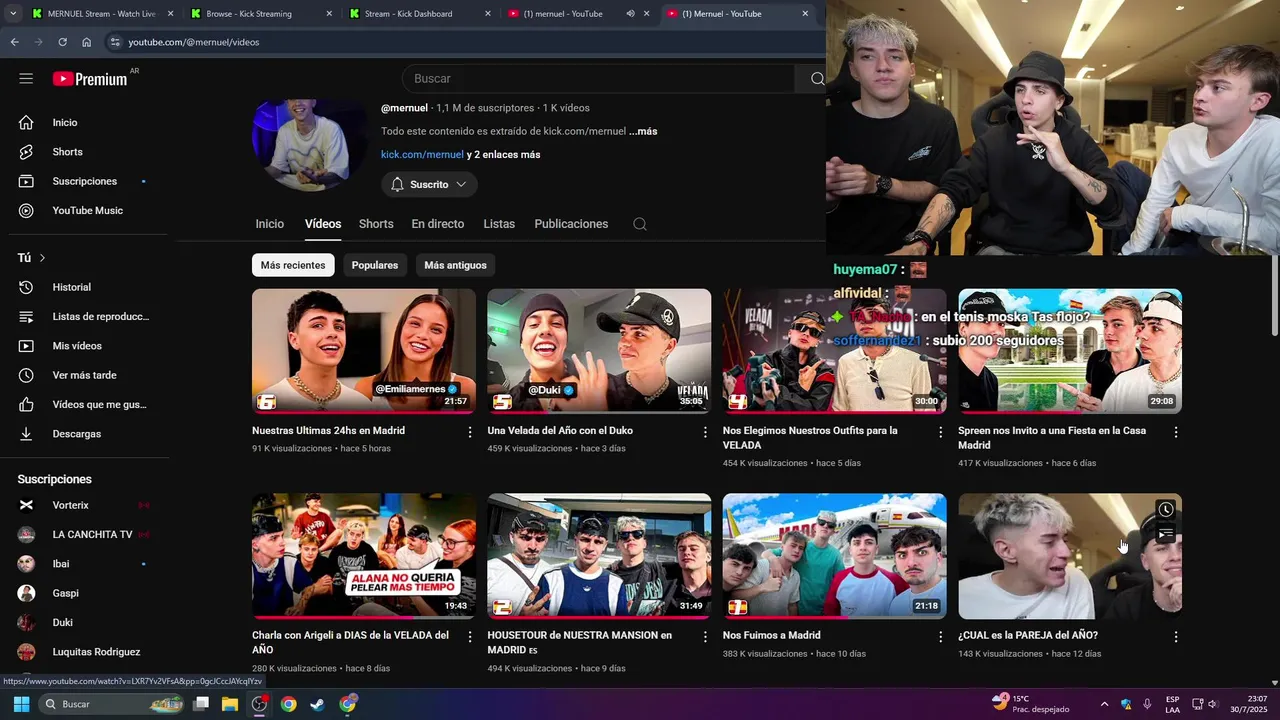The height and width of the screenshot is (720, 1280).
Task: Click the YouTube Buscar search field
Action: (x=600, y=78)
